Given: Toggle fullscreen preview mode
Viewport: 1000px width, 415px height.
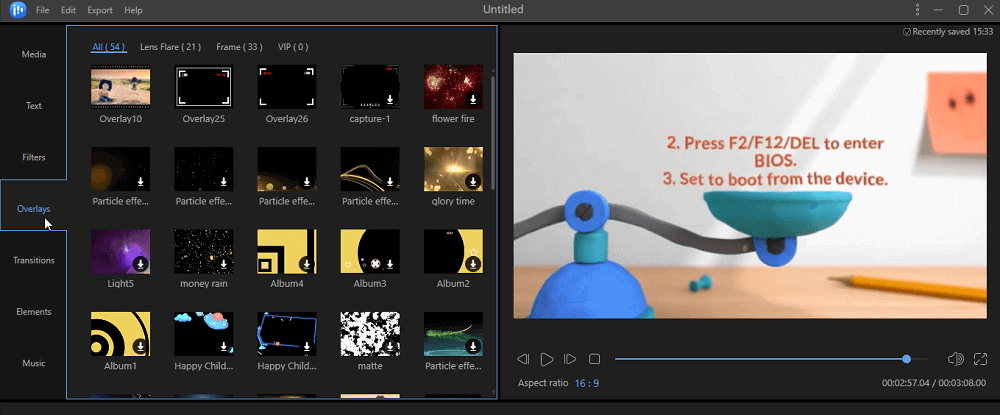Looking at the screenshot, I should tap(980, 359).
